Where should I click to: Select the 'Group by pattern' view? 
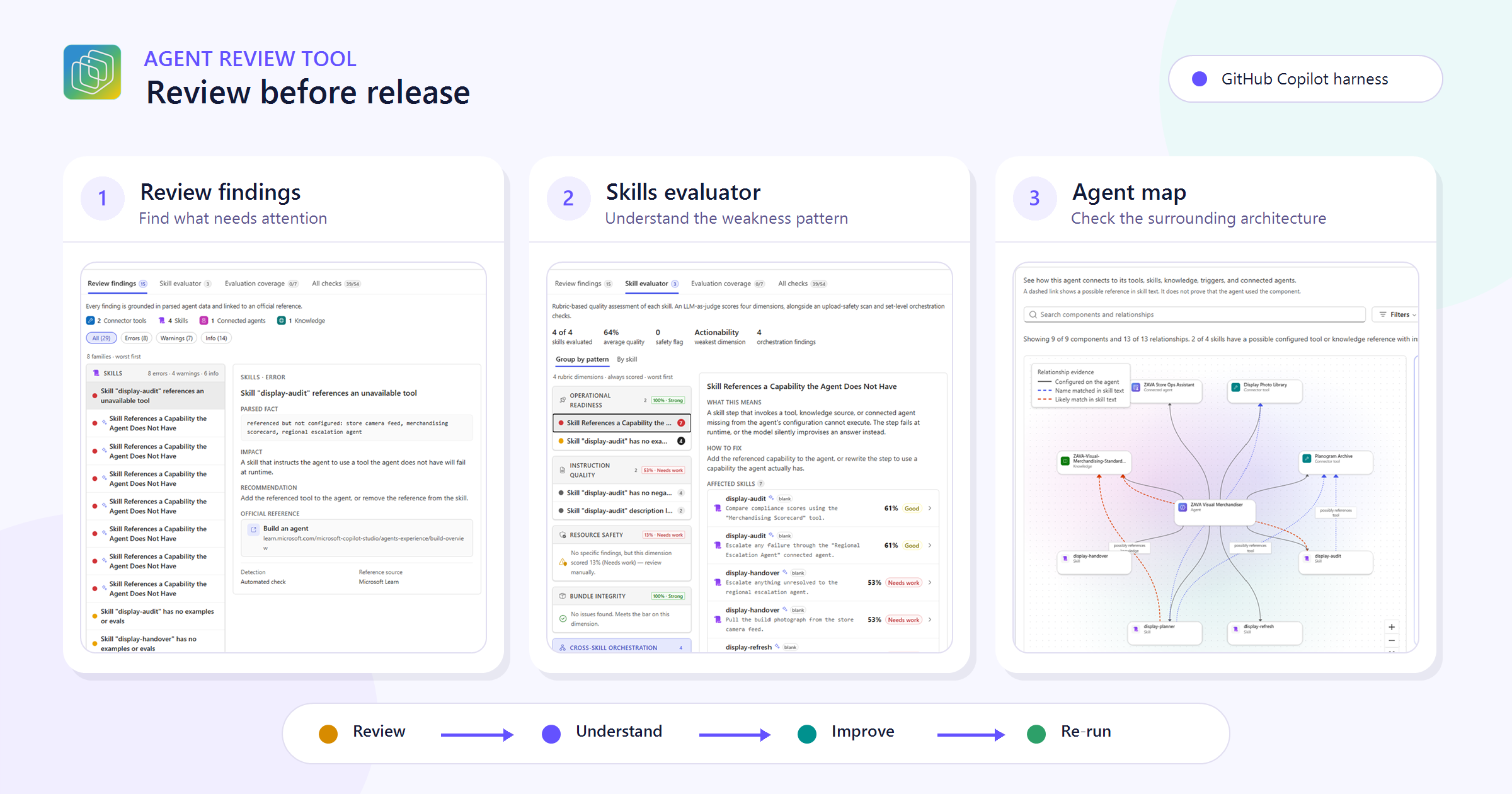click(582, 359)
